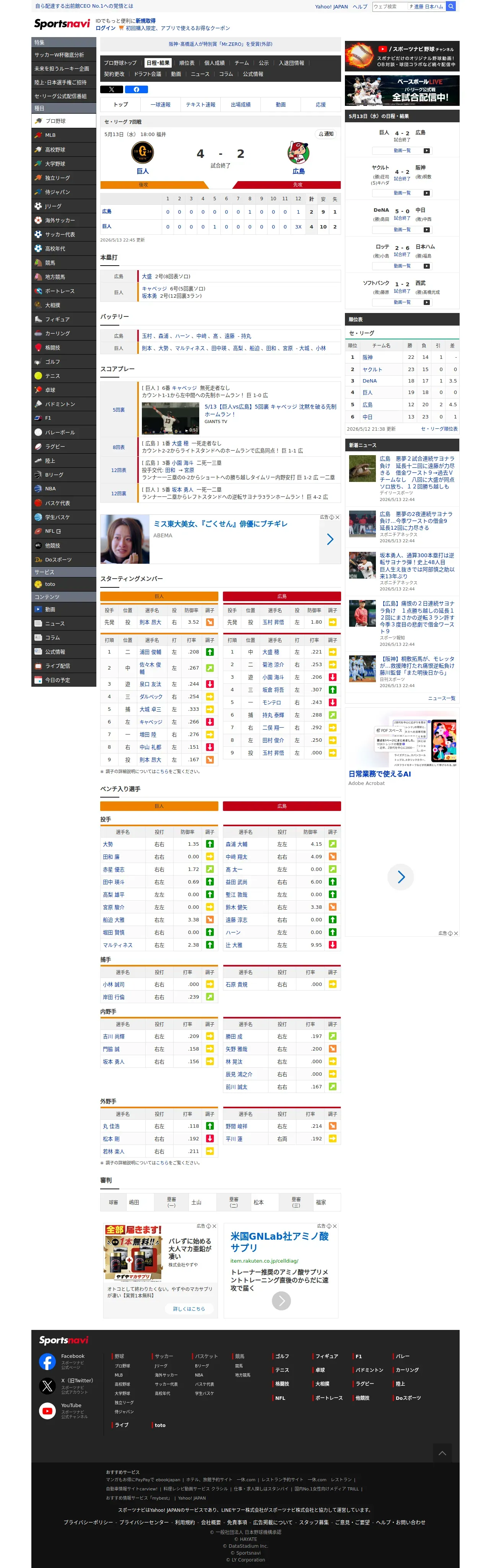Click the ライブ配信 icon in sidebar
491x1568 pixels.
(38, 666)
